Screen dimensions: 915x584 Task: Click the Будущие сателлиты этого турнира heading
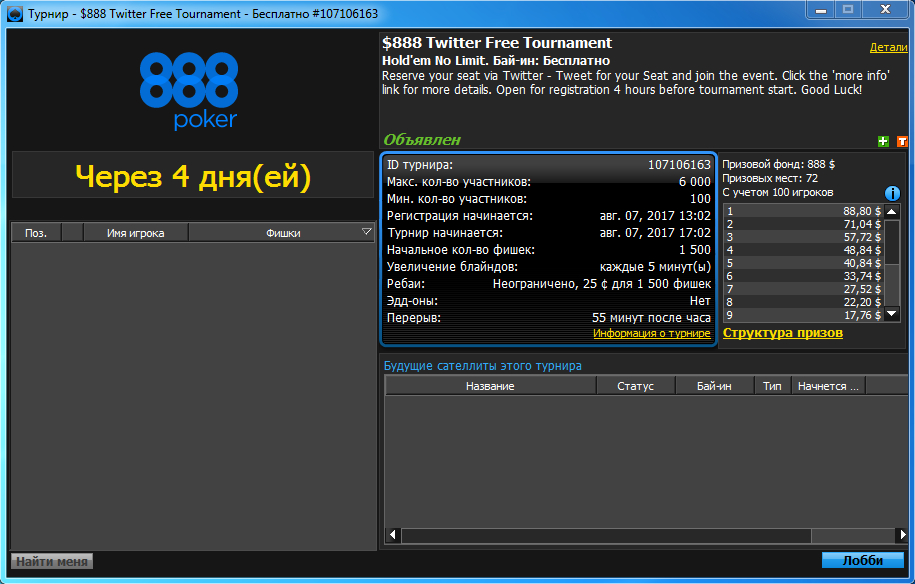pos(483,366)
